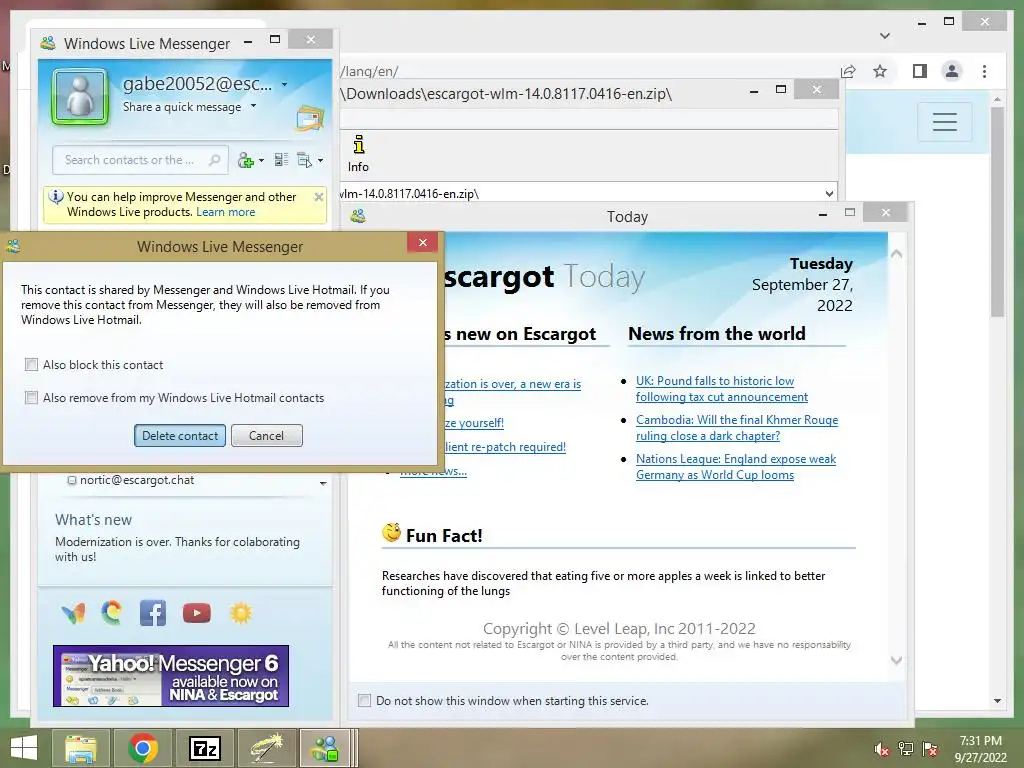Dismiss the improve Messenger info banner
Image resolution: width=1024 pixels, height=768 pixels.
coord(319,197)
